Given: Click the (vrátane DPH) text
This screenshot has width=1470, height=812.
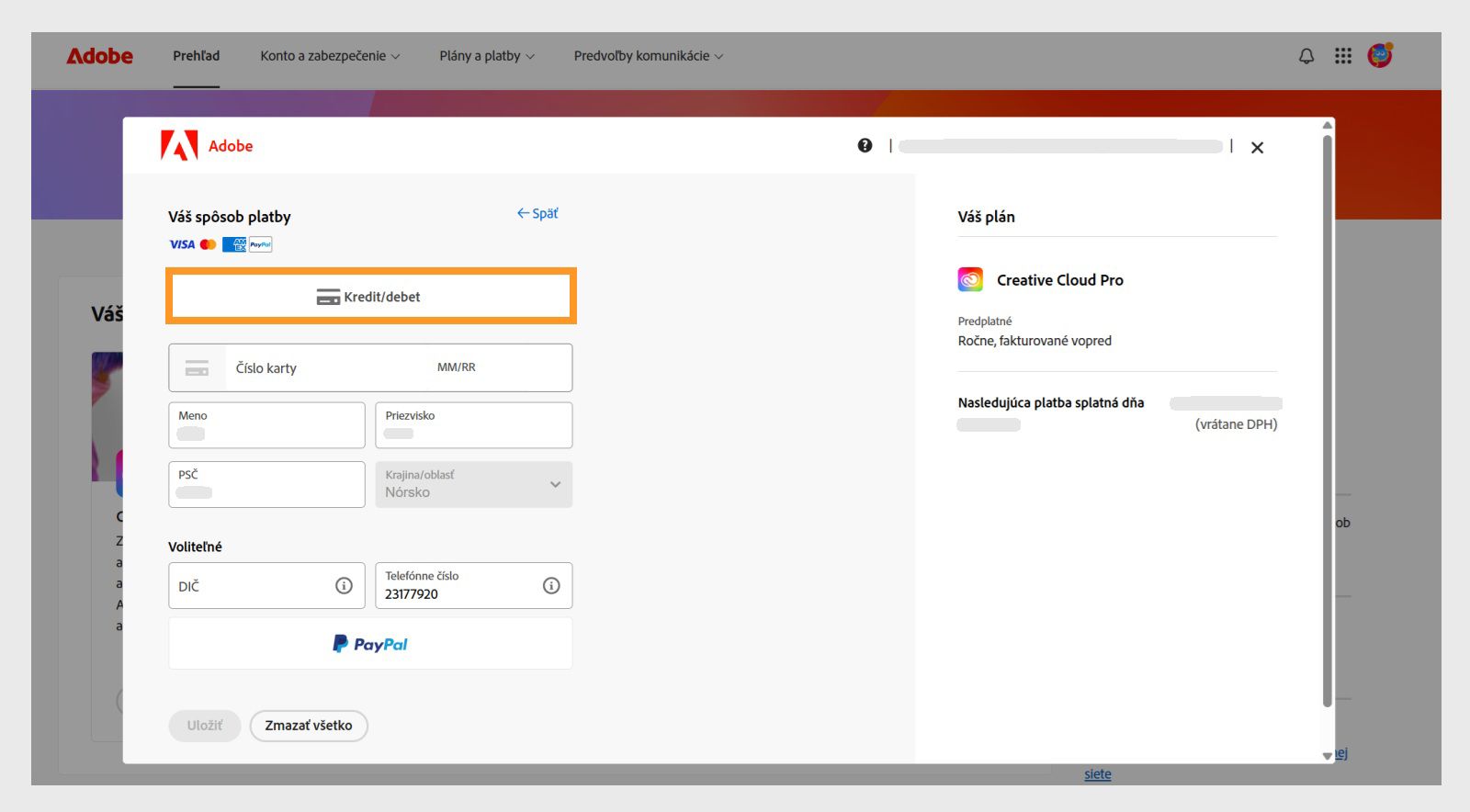Looking at the screenshot, I should tap(1237, 424).
